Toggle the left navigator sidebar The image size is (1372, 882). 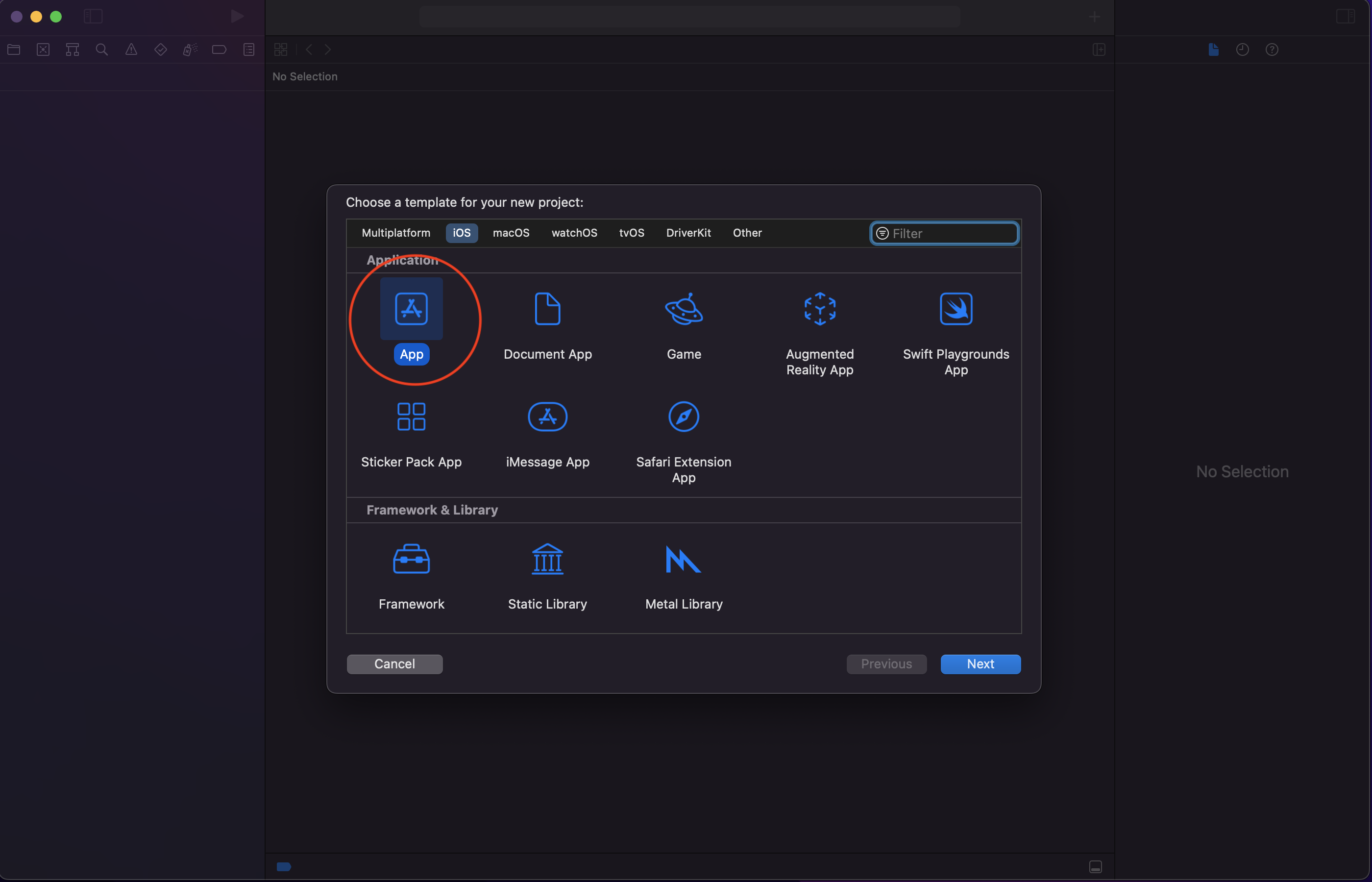click(x=93, y=17)
